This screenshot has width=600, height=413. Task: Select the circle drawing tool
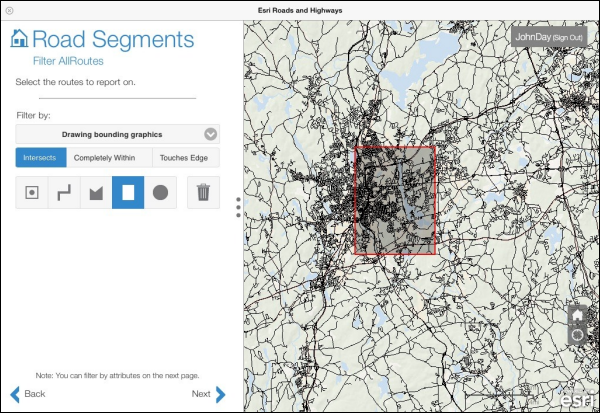(x=160, y=192)
